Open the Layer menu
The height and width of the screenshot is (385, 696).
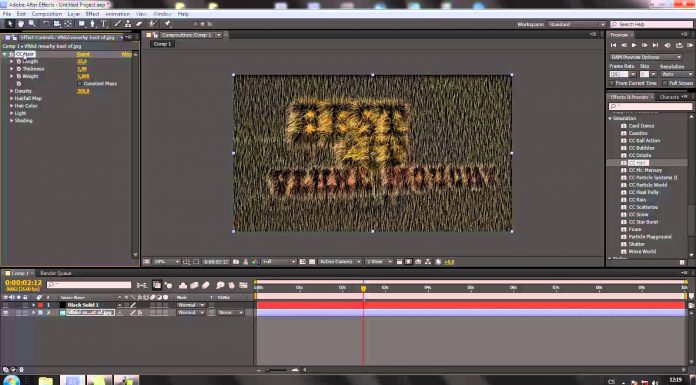click(74, 14)
